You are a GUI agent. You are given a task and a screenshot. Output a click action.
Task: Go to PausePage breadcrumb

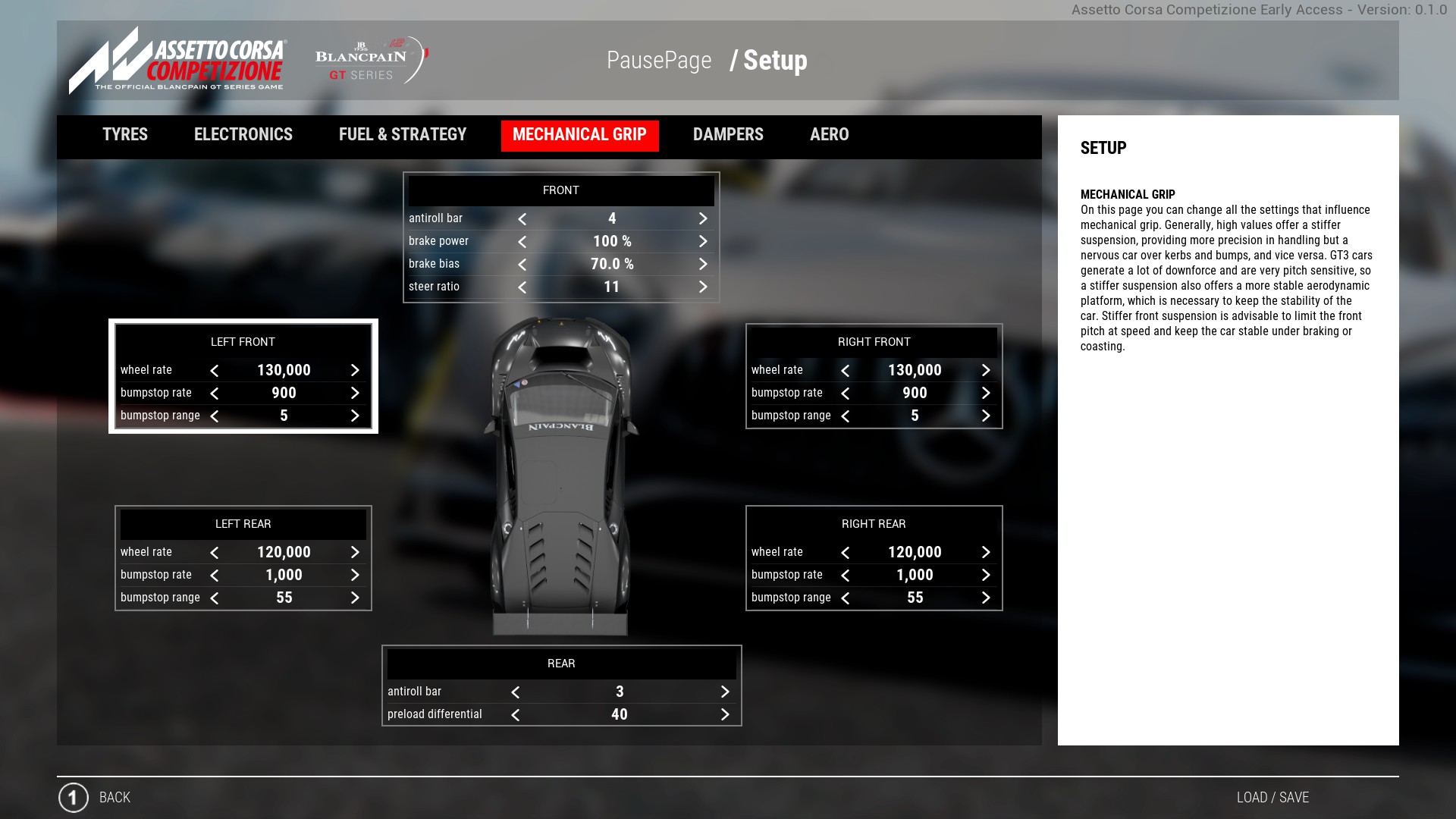point(659,61)
